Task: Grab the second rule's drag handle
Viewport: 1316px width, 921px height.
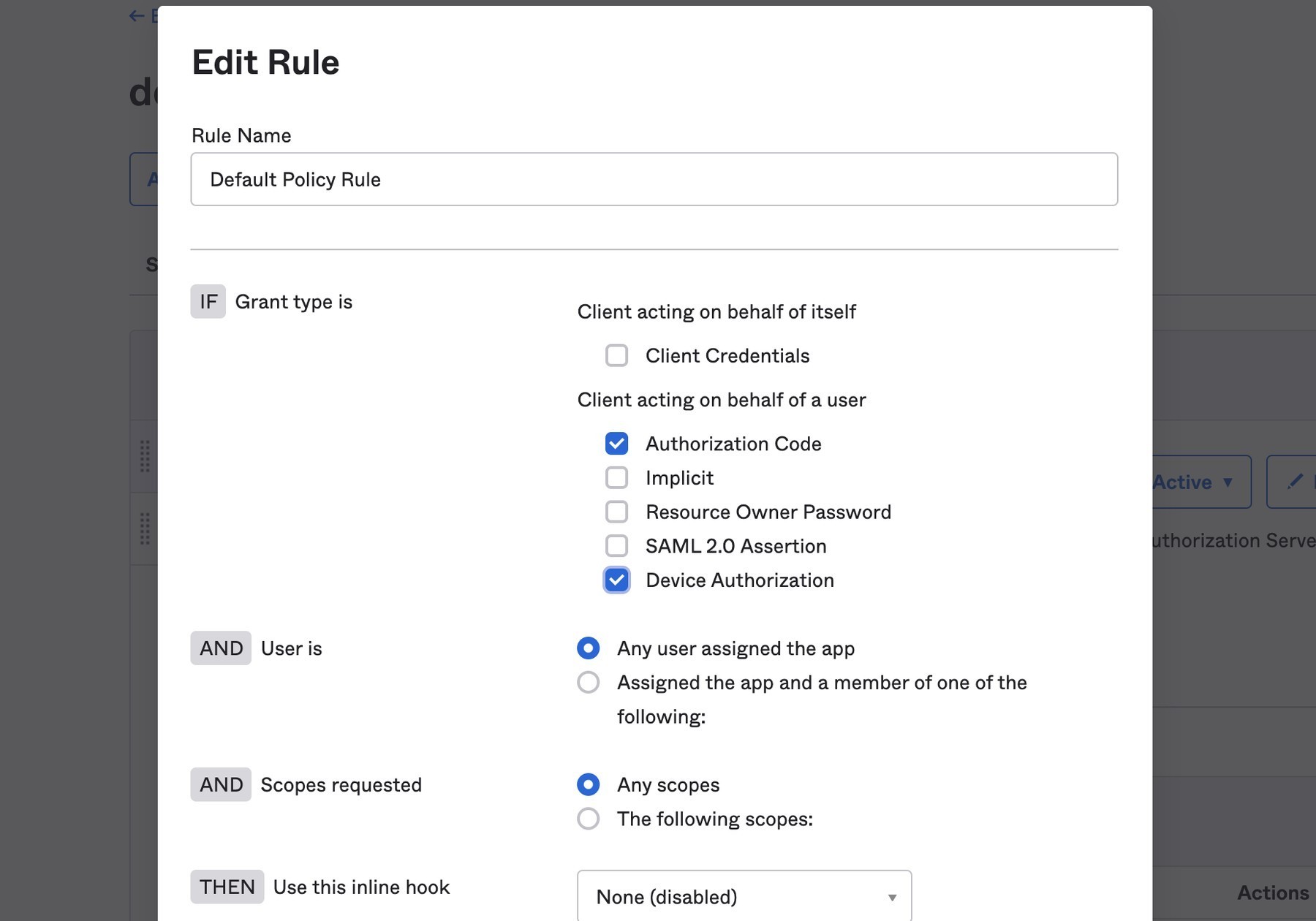Action: click(x=145, y=528)
